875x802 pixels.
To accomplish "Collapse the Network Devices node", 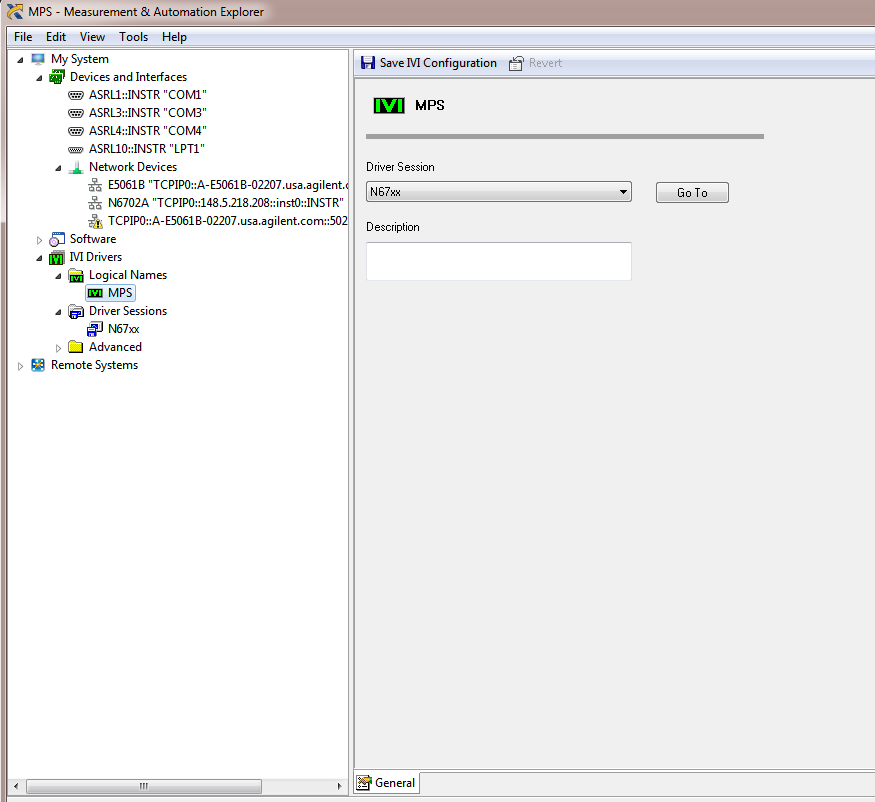I will pos(58,168).
